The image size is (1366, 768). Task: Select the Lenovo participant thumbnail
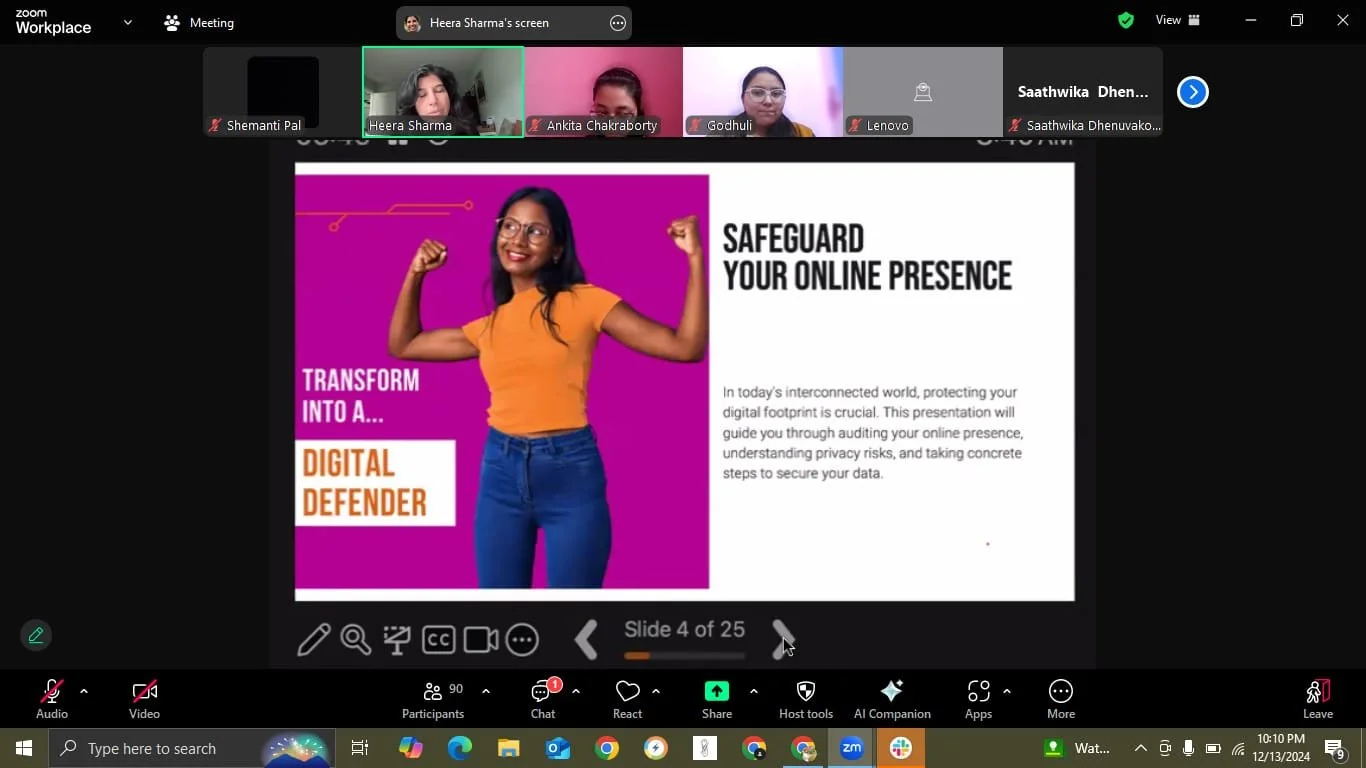click(923, 92)
